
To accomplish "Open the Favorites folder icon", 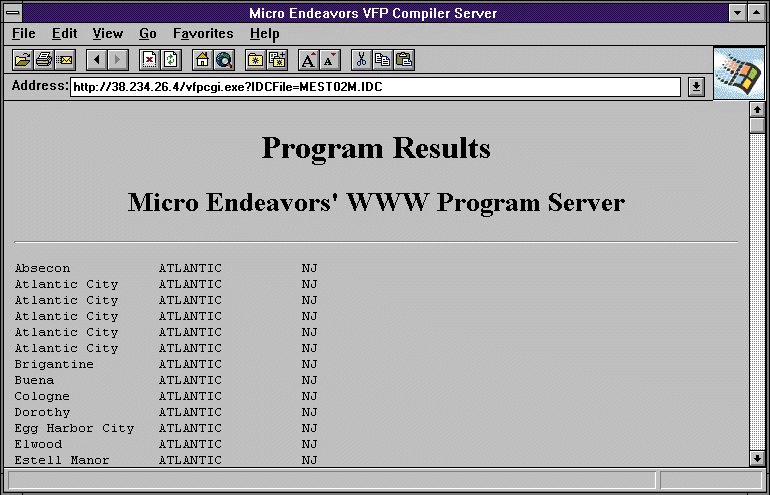I will point(256,60).
